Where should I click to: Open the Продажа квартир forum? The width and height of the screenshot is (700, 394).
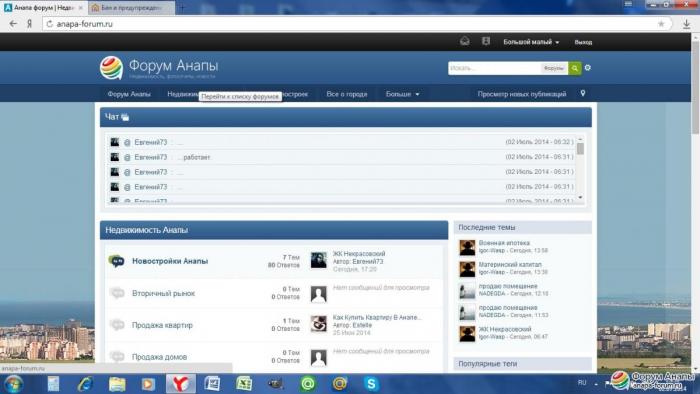162,325
